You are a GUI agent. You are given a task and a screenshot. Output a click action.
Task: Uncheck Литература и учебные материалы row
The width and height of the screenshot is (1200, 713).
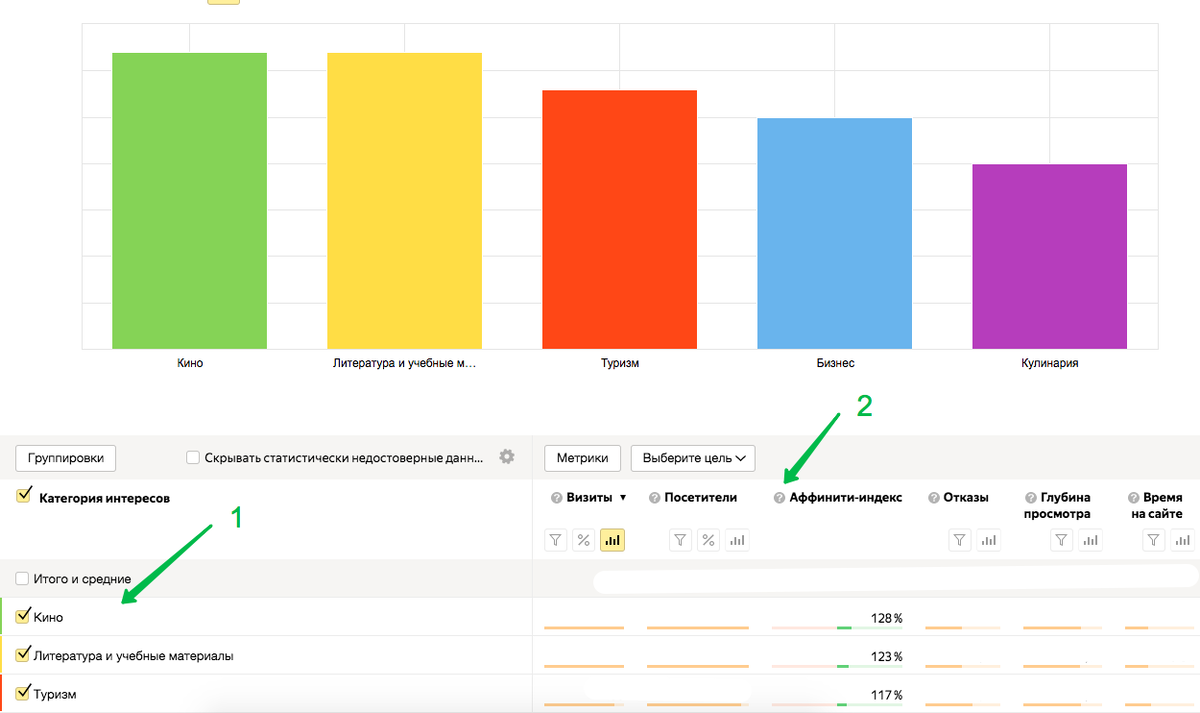(23, 654)
